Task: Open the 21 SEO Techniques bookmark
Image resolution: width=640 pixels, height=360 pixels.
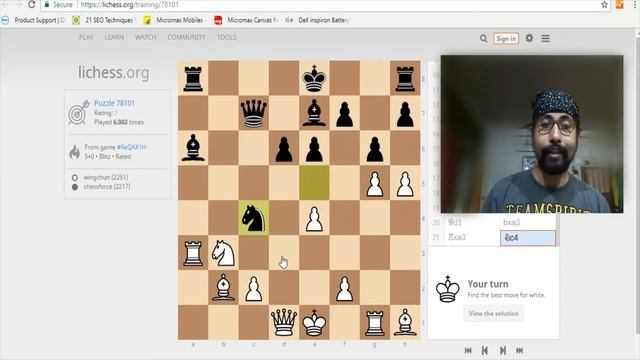Action: [103, 20]
